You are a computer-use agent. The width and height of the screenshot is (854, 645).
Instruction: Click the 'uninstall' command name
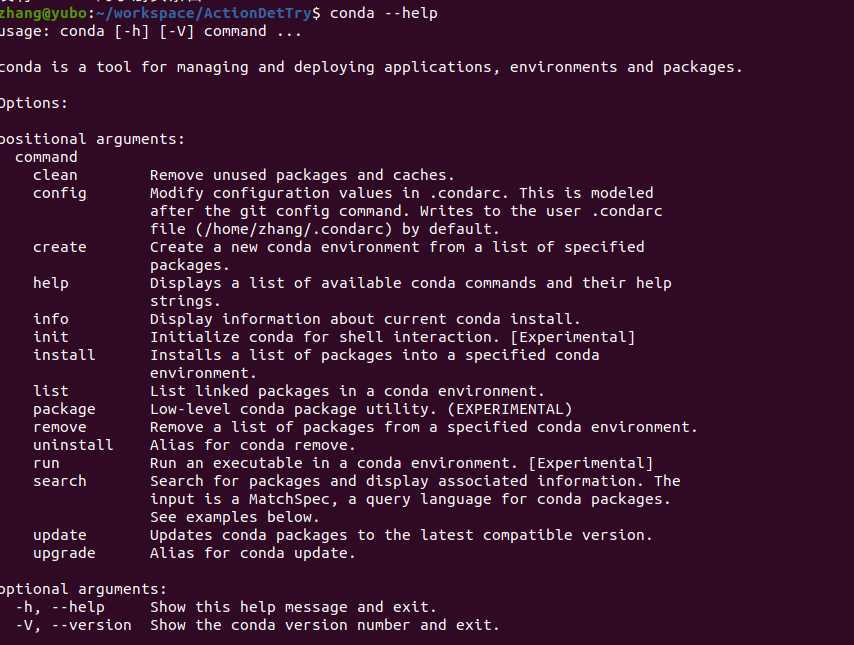[x=73, y=445]
